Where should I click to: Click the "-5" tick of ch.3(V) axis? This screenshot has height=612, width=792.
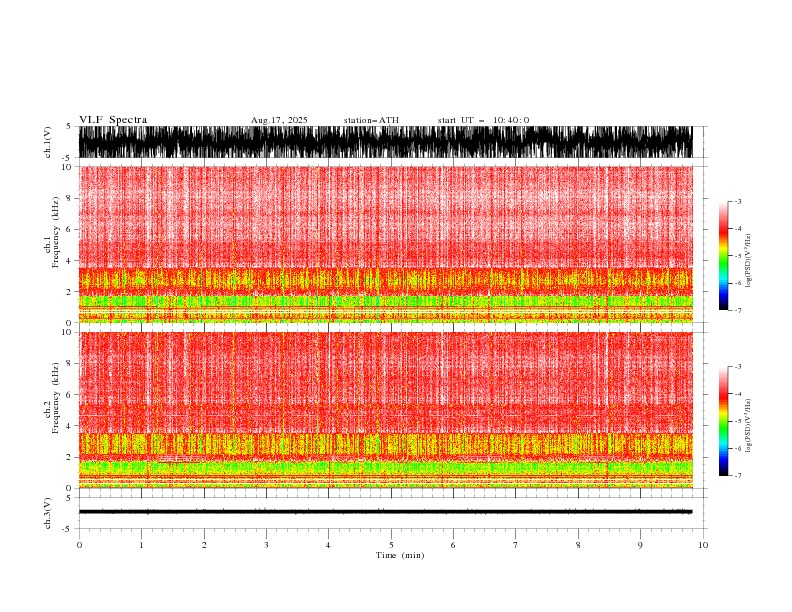point(68,529)
